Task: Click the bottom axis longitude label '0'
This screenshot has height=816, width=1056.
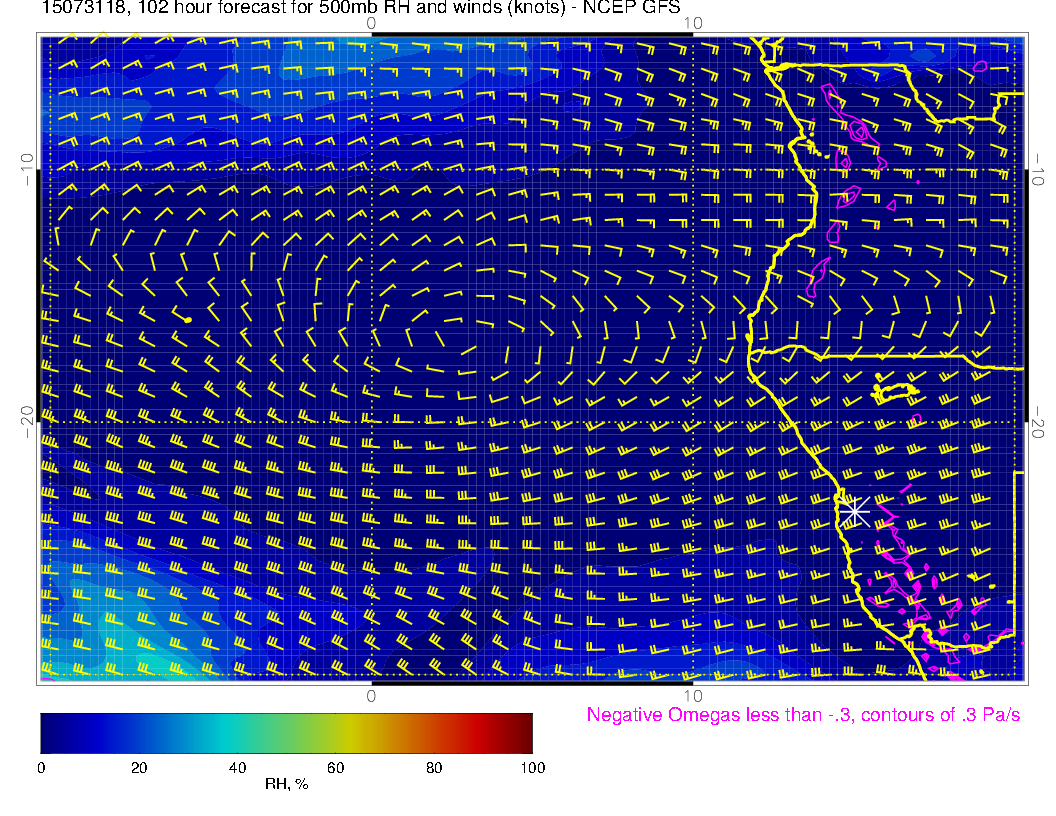Action: (x=371, y=693)
